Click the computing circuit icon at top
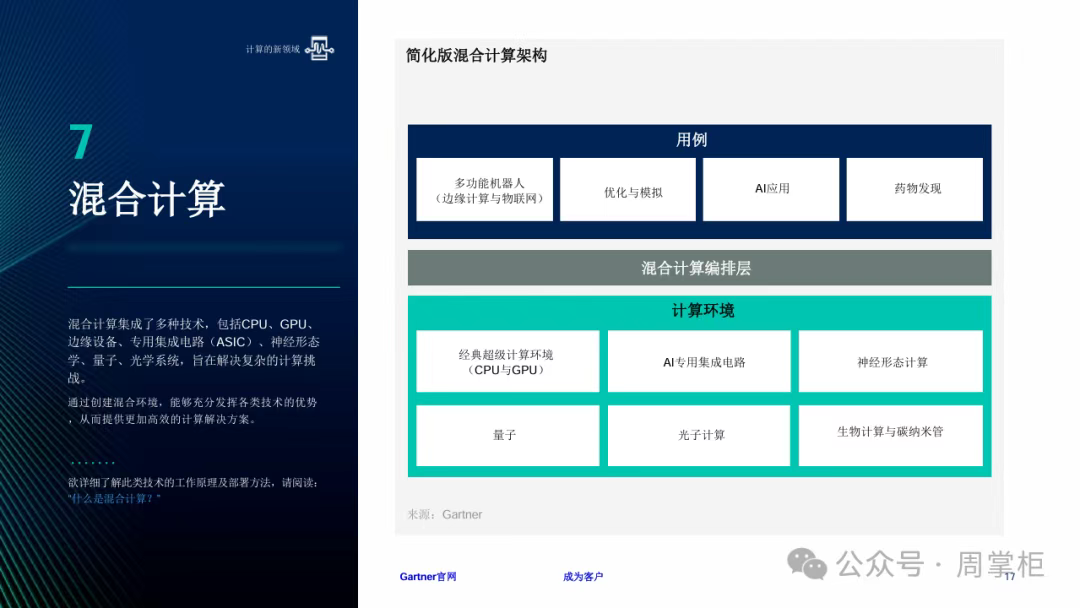This screenshot has width=1080, height=608. click(319, 48)
